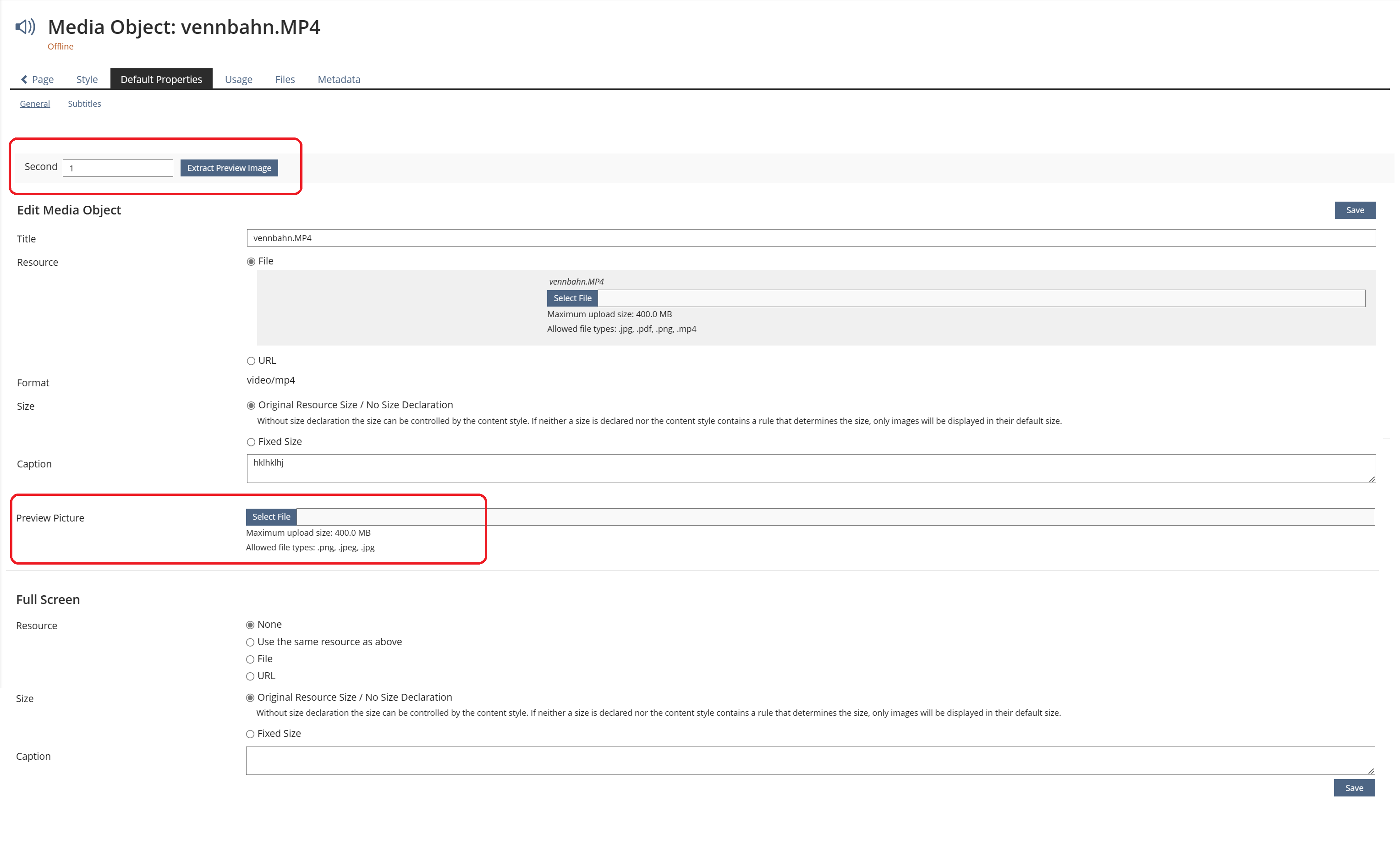Click into the Title text field
The image size is (1400, 851).
[x=810, y=238]
